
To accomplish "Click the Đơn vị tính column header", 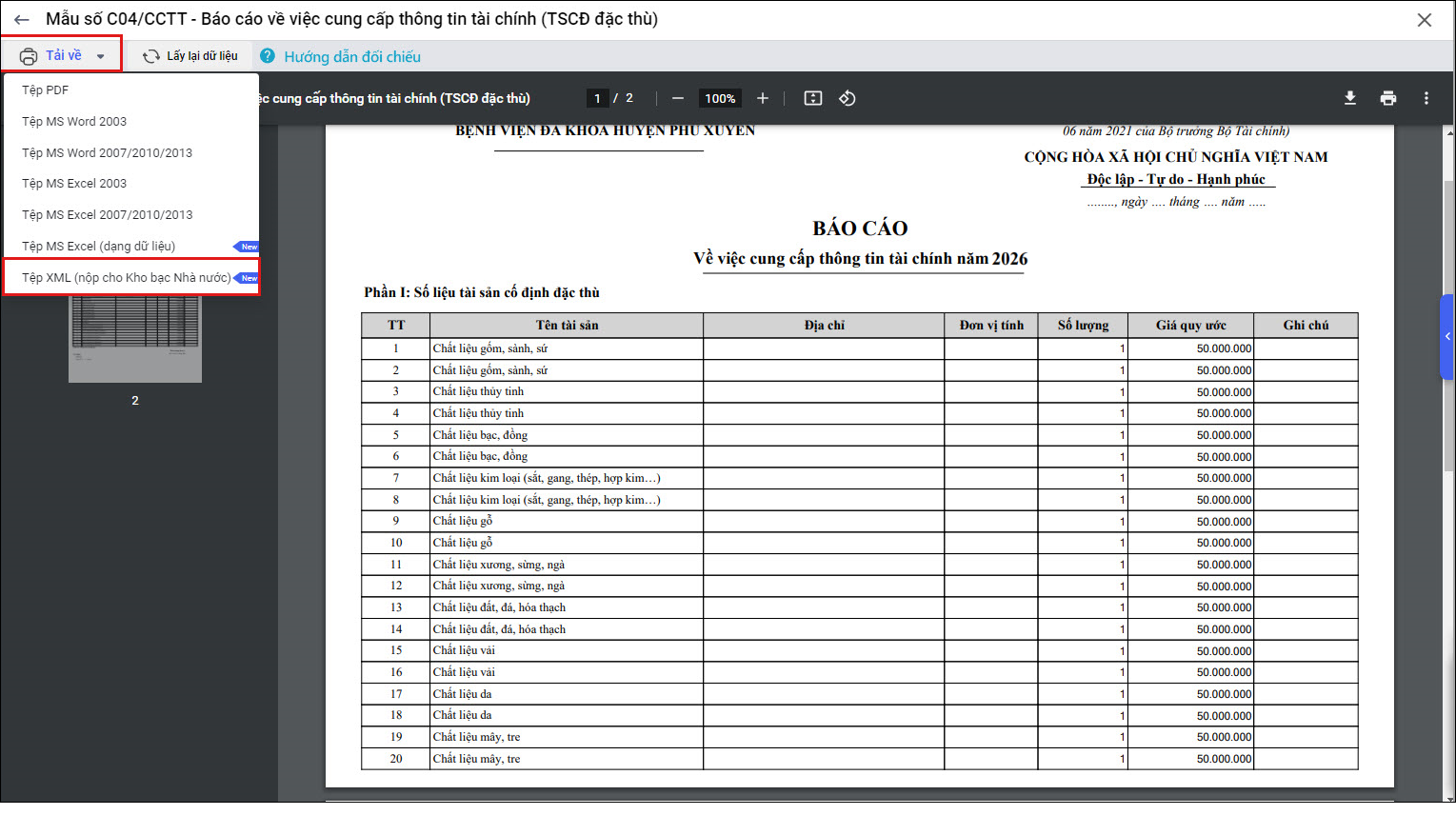I will (991, 326).
